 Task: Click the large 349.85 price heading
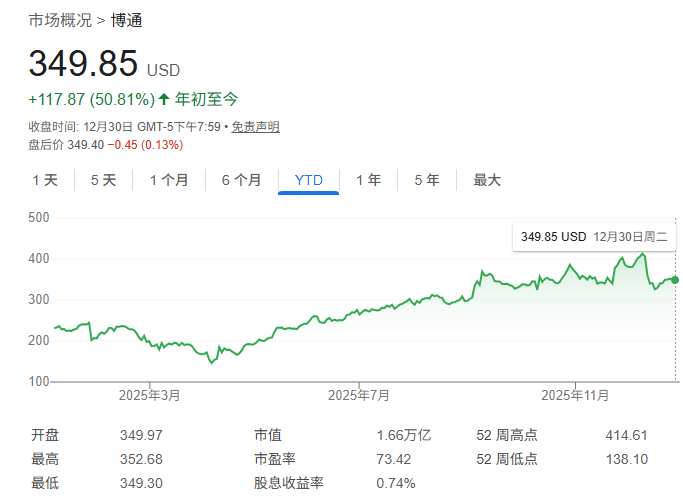83,63
